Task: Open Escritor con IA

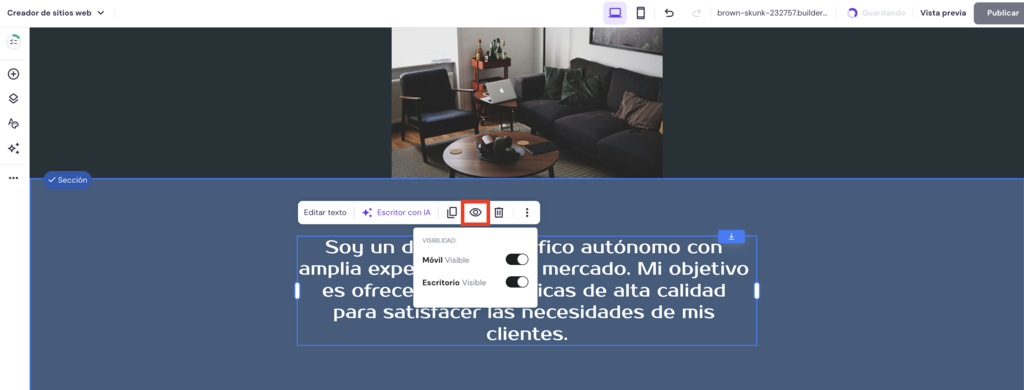Action: (396, 212)
